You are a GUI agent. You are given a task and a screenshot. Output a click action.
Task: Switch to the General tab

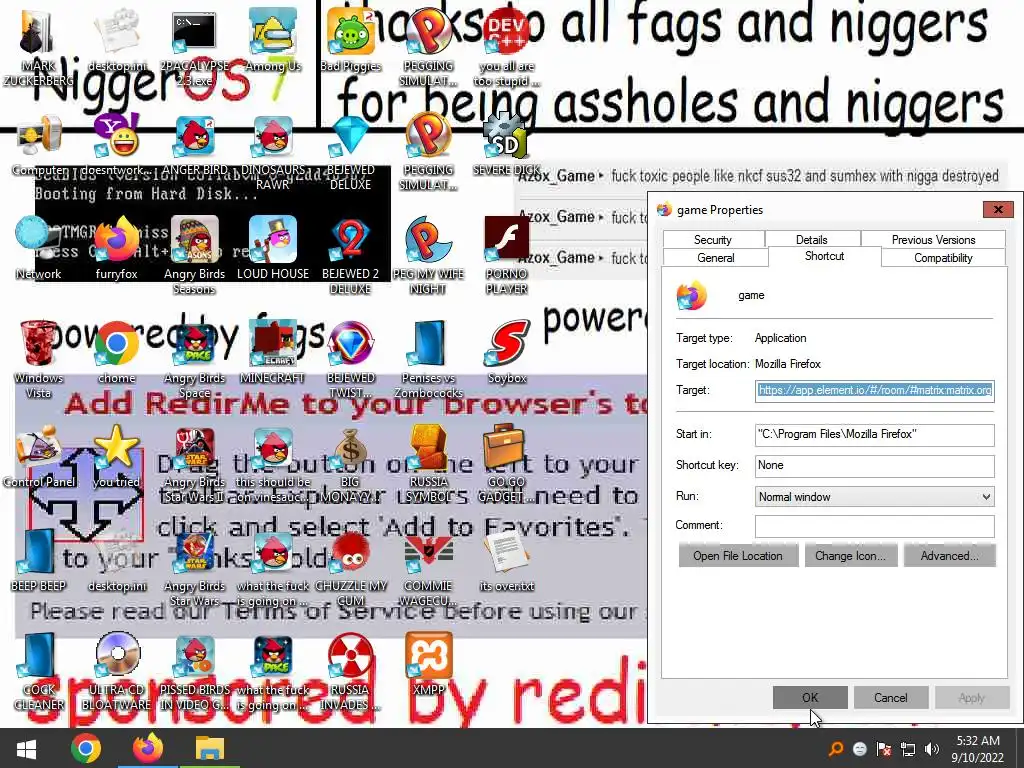click(x=716, y=257)
